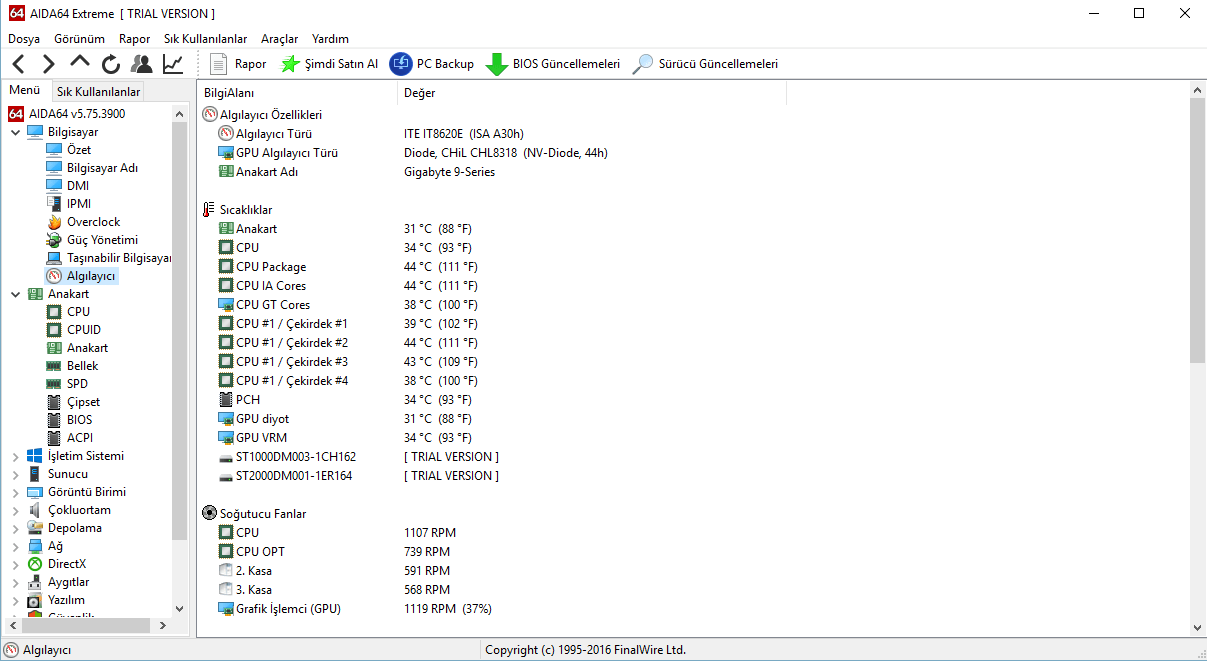Expand the Çokluortam tree node
The image size is (1207, 661).
coord(15,510)
